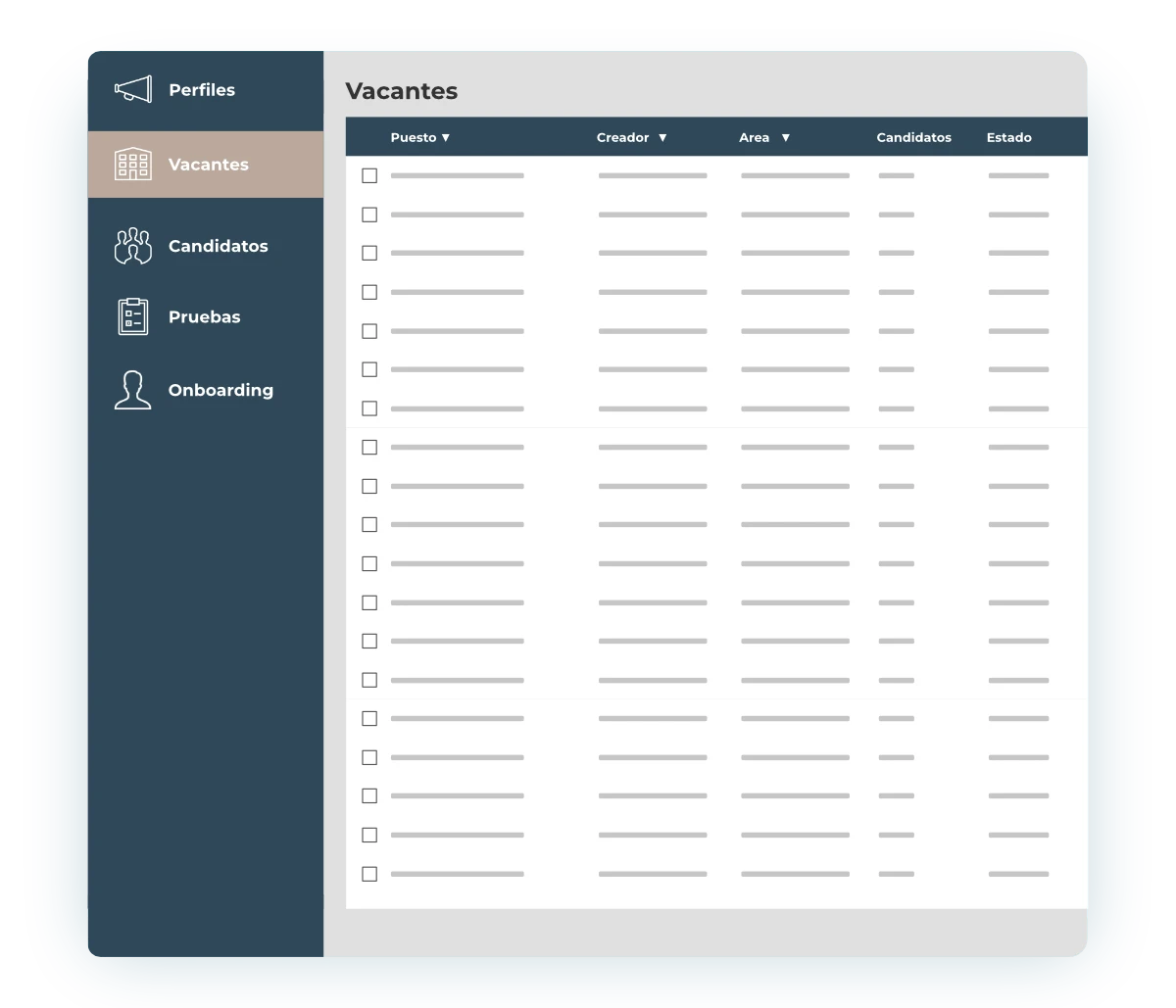Click the Puesto column header label
1176x1008 pixels.
click(x=414, y=138)
